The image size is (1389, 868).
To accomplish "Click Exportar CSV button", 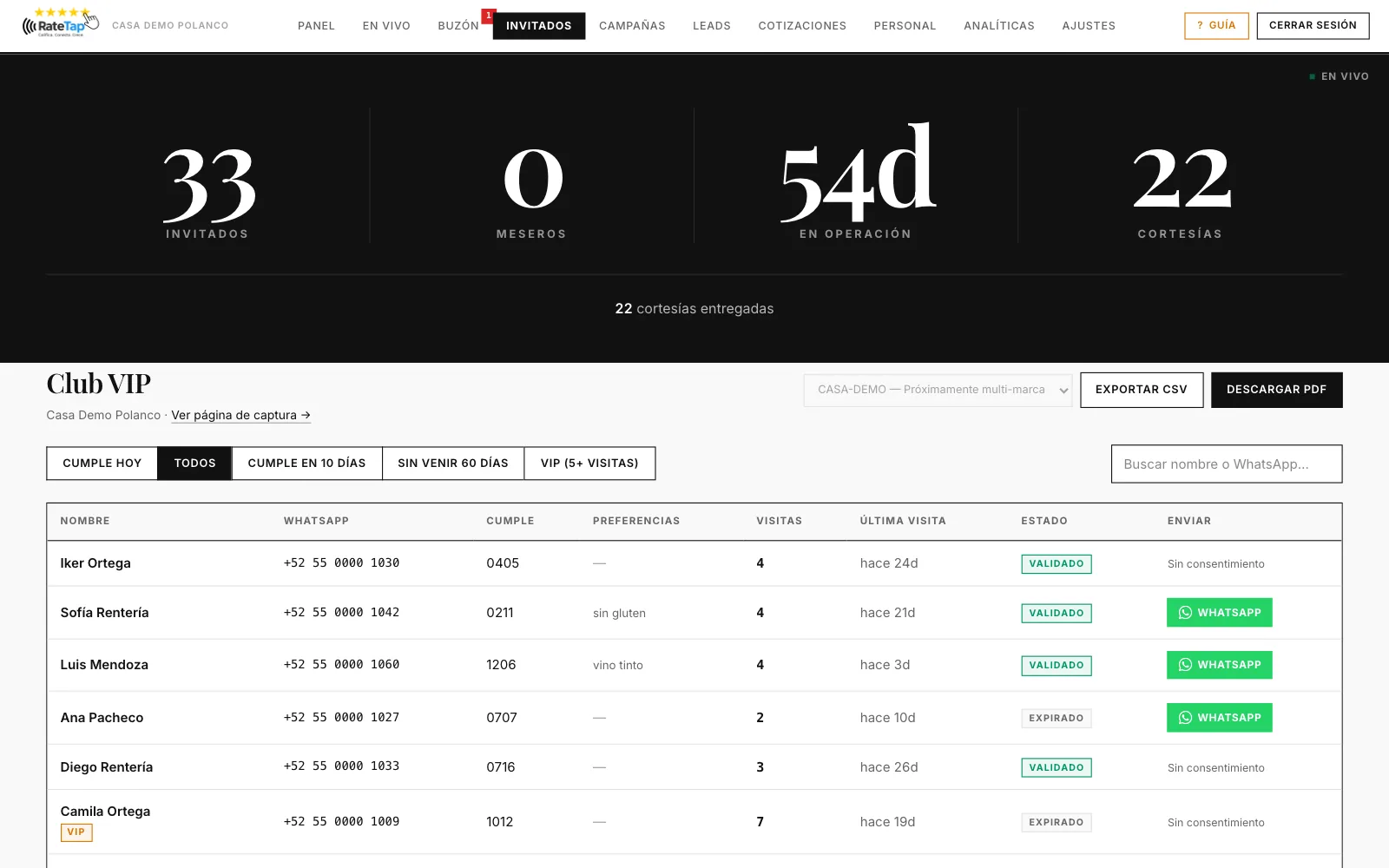I will pyautogui.click(x=1142, y=390).
